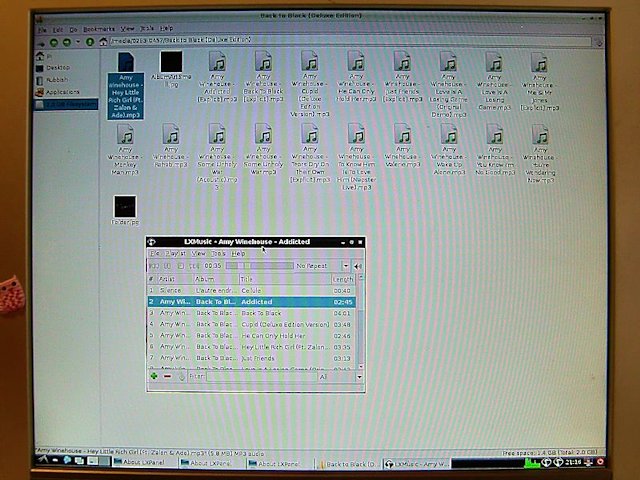Select playlist track He Can Only Hold Her

251,336
